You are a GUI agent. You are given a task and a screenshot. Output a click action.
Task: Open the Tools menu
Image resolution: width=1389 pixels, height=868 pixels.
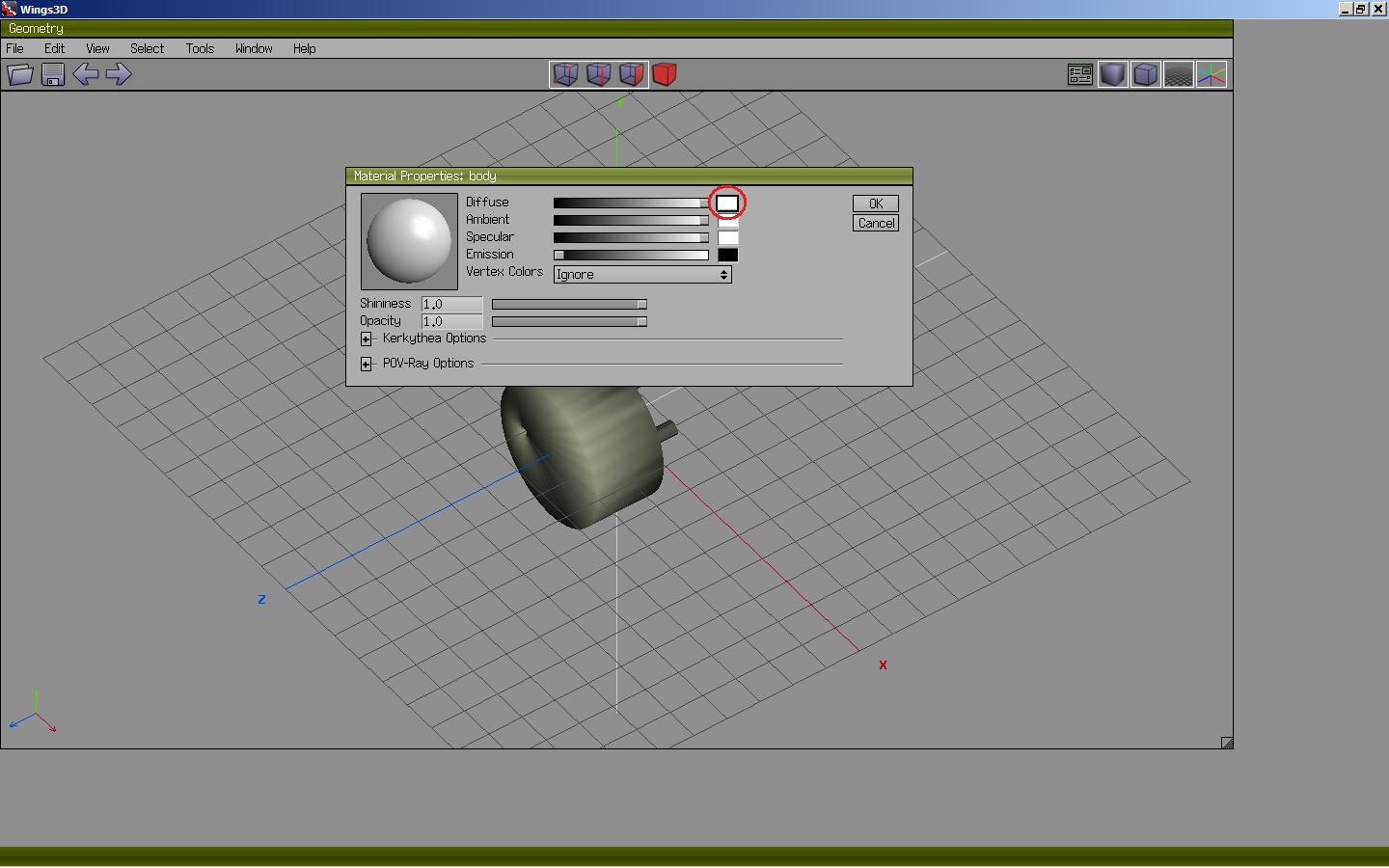point(200,48)
